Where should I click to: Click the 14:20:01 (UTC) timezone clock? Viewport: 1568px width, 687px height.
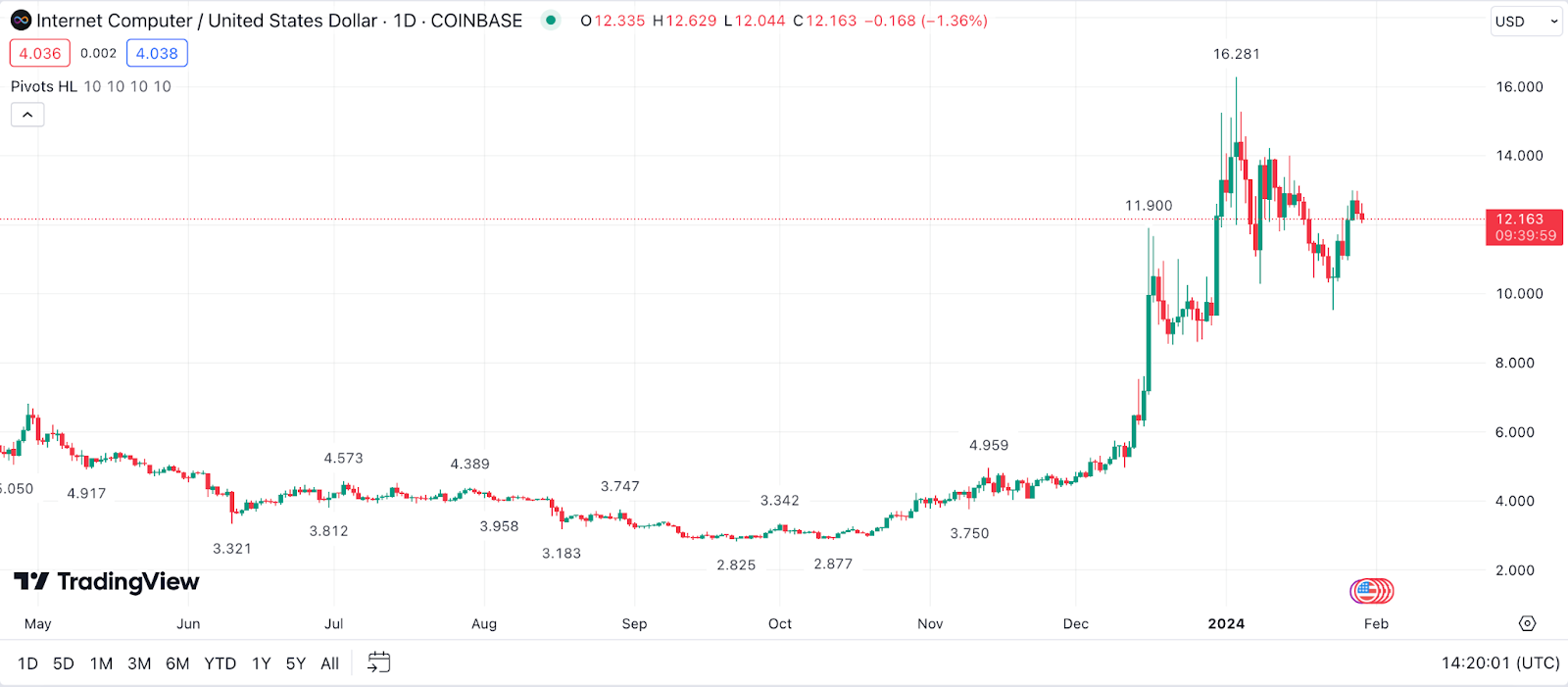point(1500,663)
